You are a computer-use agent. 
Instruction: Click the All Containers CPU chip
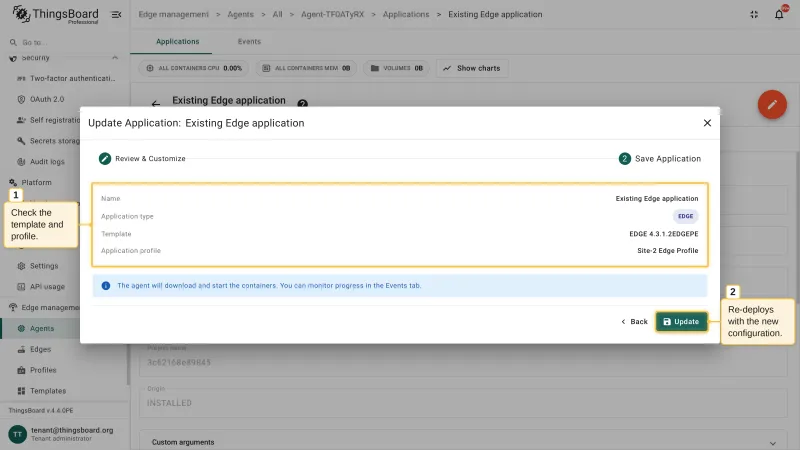pos(193,68)
